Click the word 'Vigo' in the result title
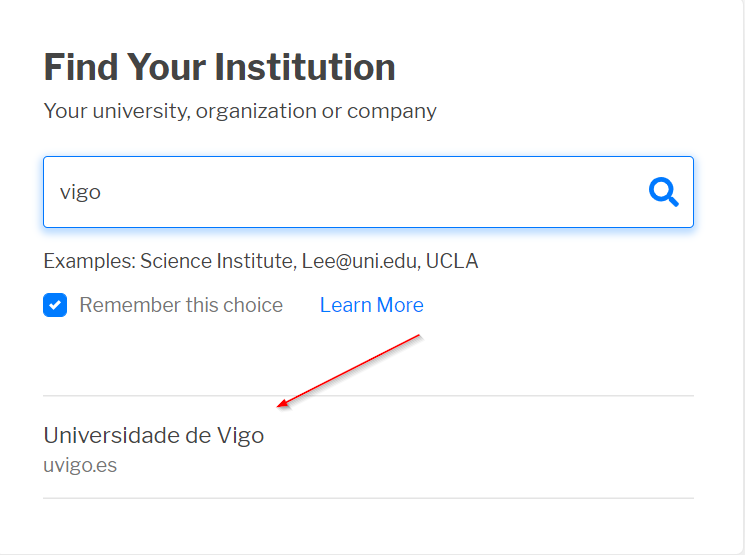The width and height of the screenshot is (745, 555). pyautogui.click(x=240, y=436)
